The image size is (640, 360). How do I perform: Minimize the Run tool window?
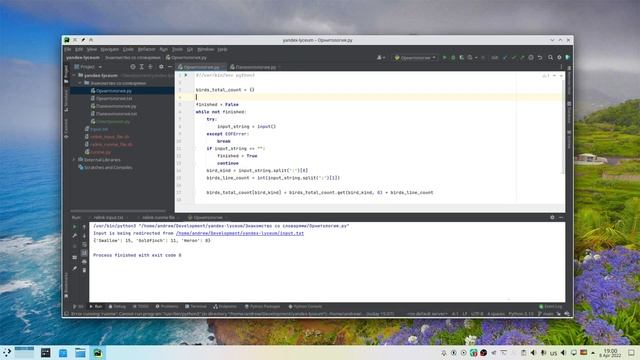[561, 218]
